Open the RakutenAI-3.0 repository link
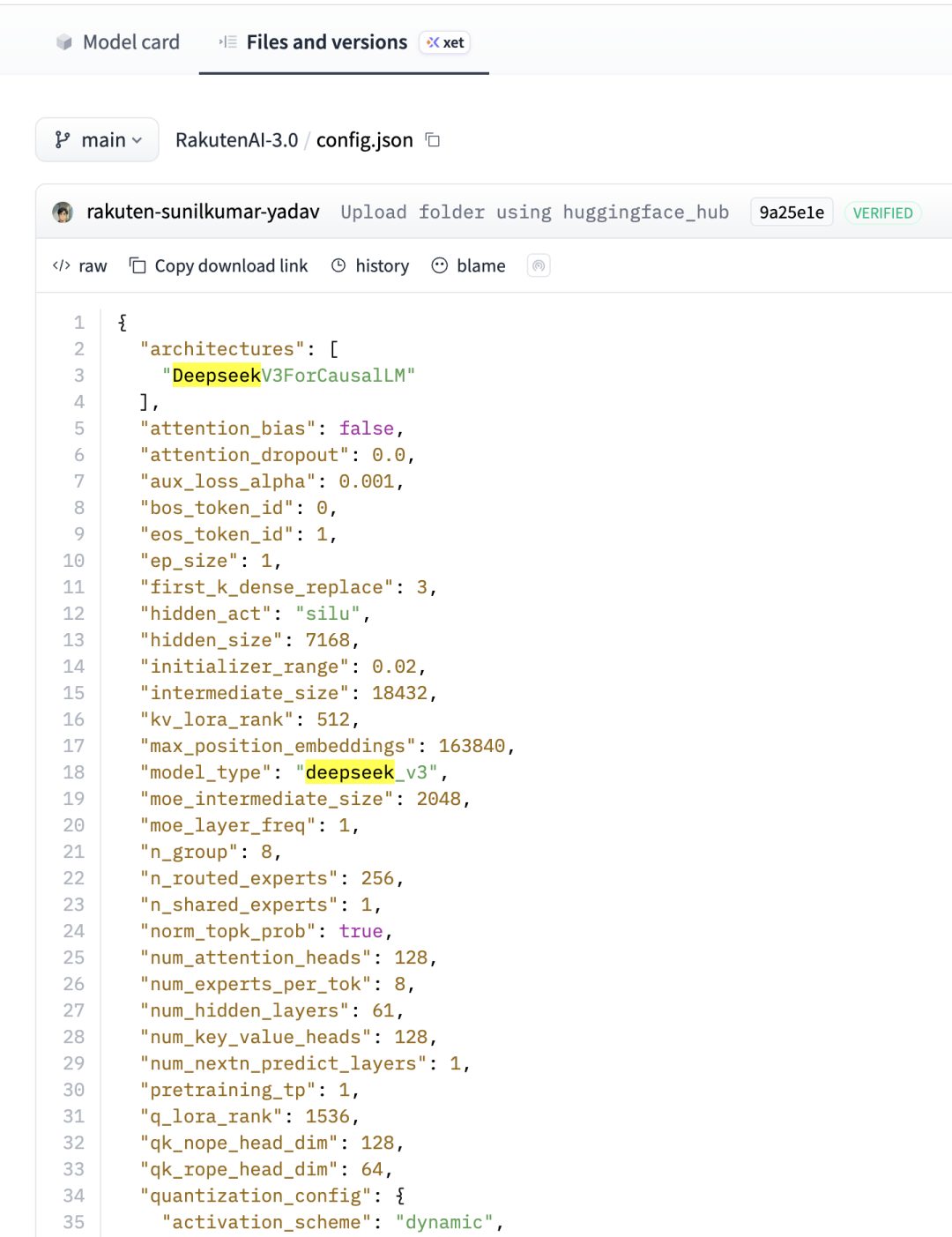This screenshot has width=952, height=1237. point(236,140)
